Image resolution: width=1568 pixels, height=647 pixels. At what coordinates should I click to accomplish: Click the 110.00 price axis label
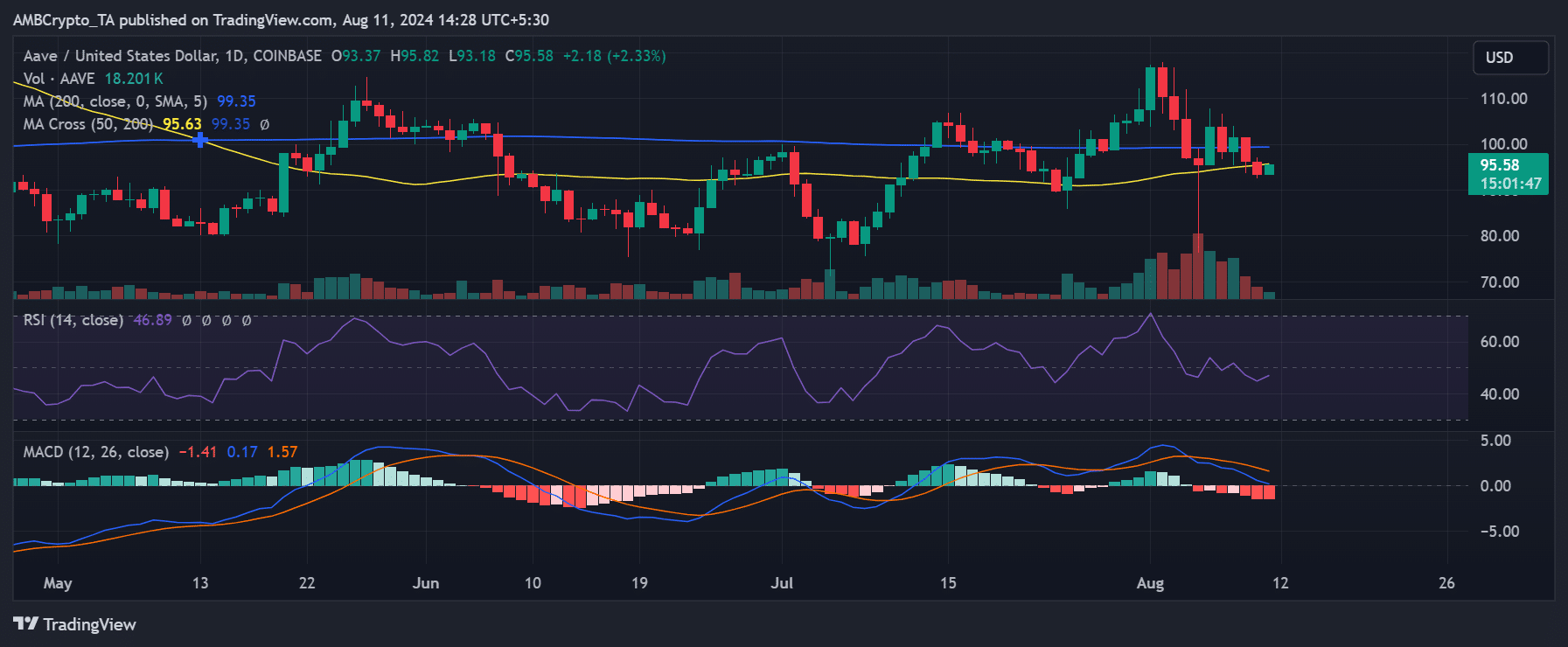coord(1503,99)
